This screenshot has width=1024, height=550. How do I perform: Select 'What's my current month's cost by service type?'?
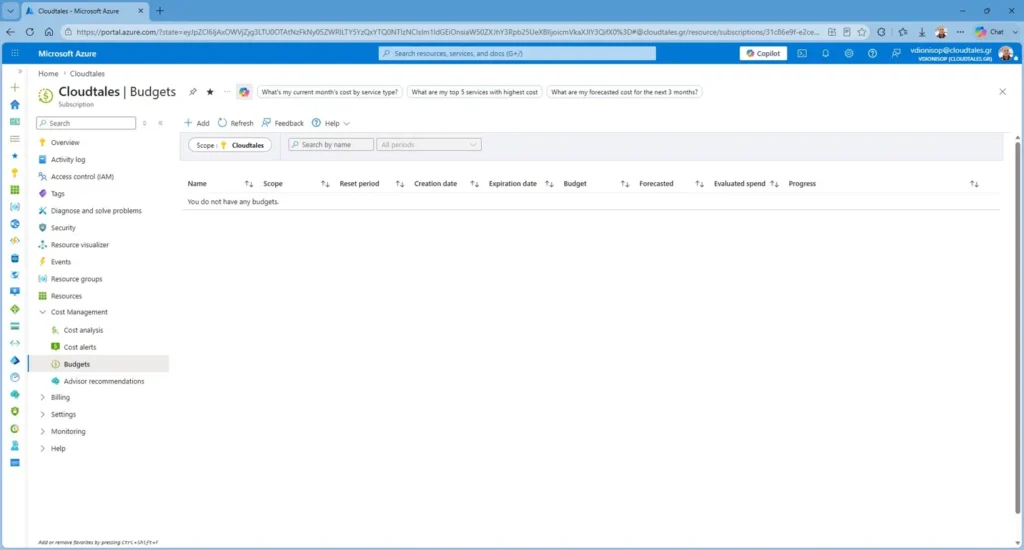(330, 92)
